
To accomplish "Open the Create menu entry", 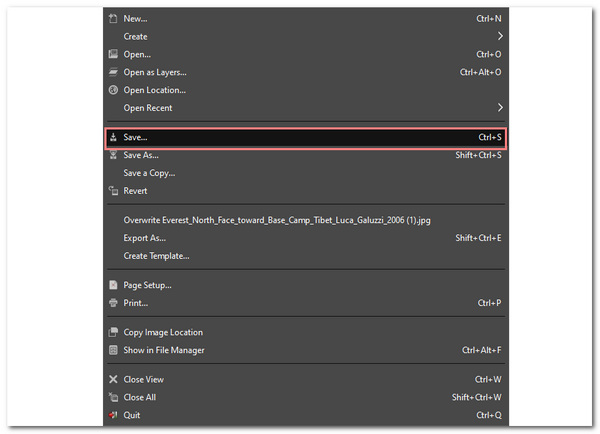I will pyautogui.click(x=306, y=36).
